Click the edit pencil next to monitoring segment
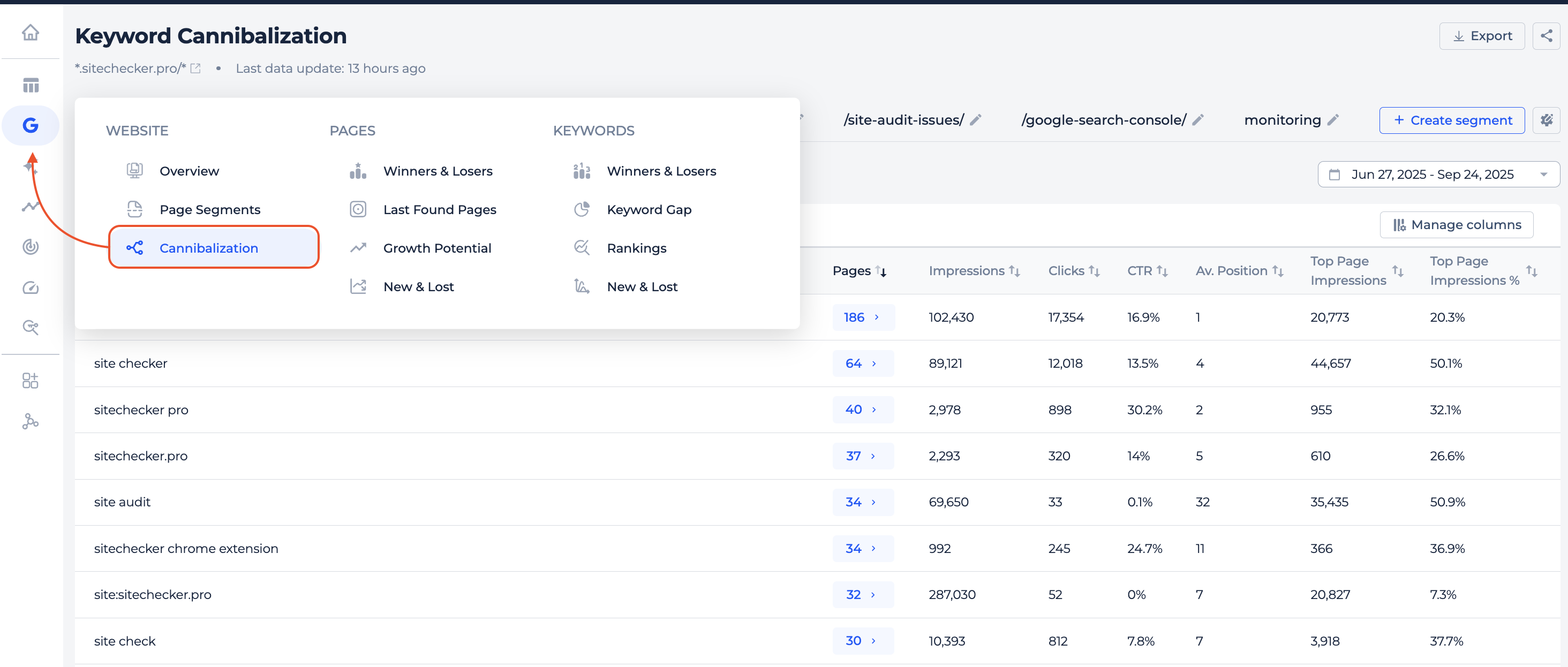This screenshot has height=667, width=1568. coord(1332,120)
